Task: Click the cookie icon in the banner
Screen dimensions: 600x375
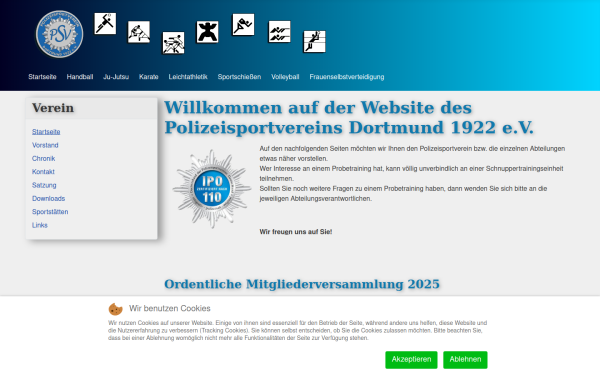Action: click(x=115, y=309)
